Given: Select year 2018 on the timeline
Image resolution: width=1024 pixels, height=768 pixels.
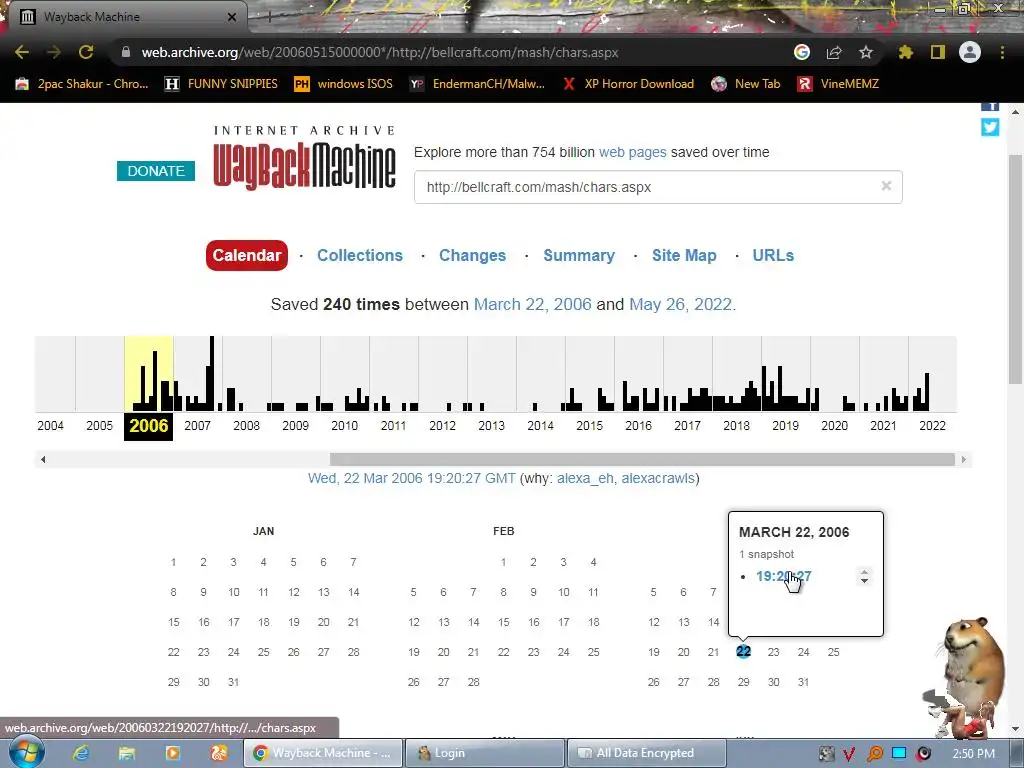Looking at the screenshot, I should pyautogui.click(x=736, y=426).
